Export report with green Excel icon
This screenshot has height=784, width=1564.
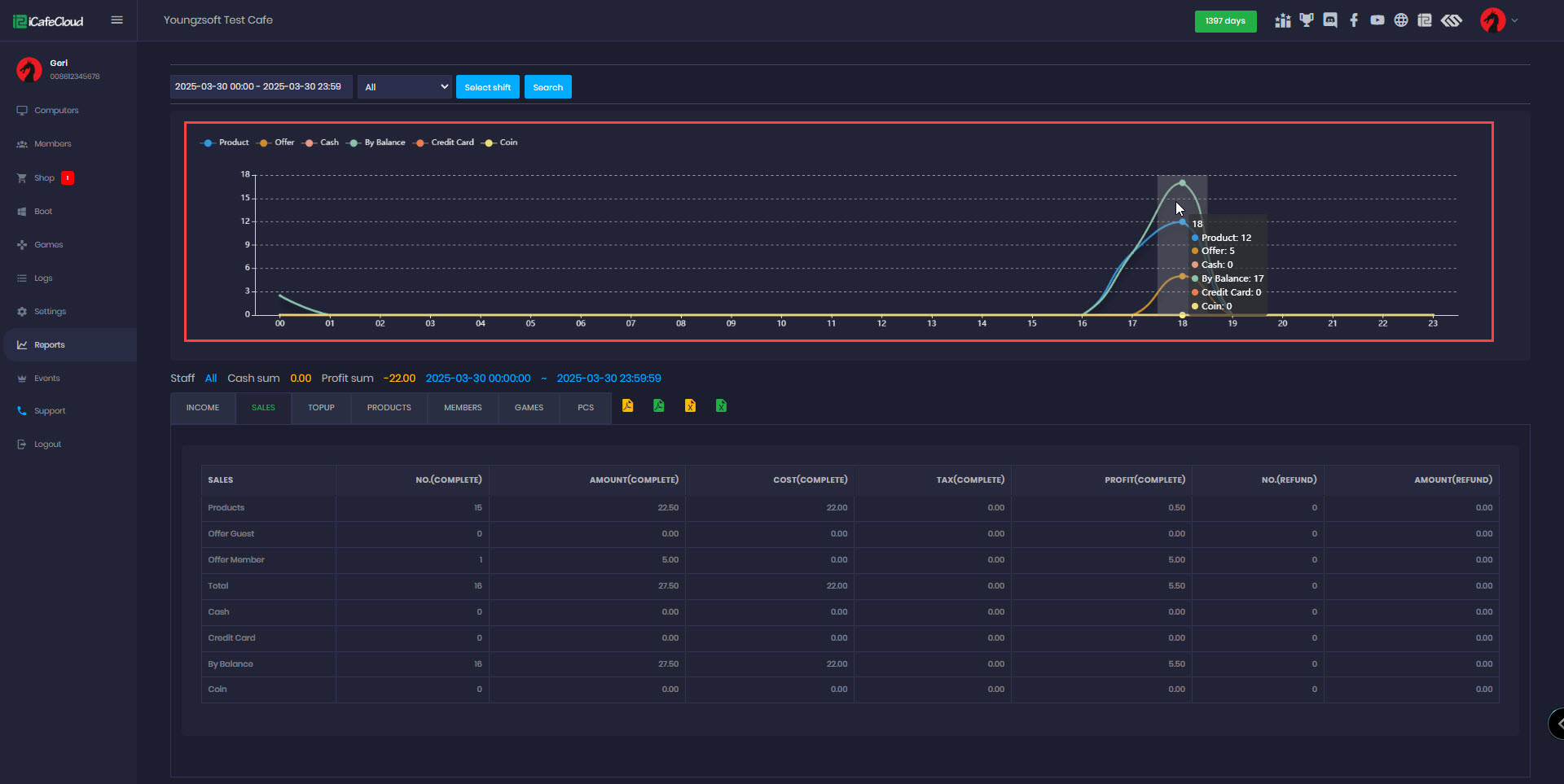[x=721, y=405]
